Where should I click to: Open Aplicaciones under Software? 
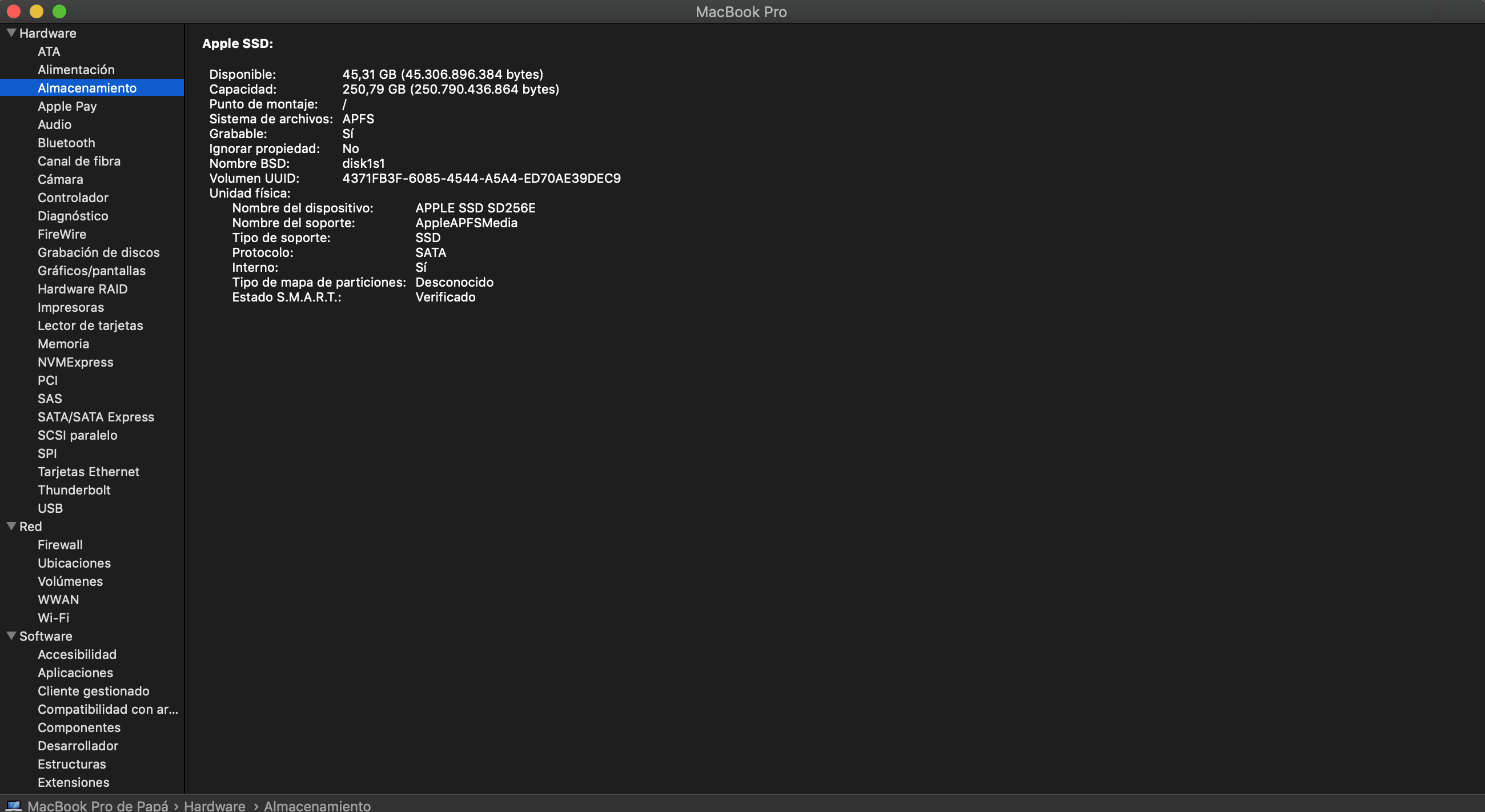click(x=75, y=673)
